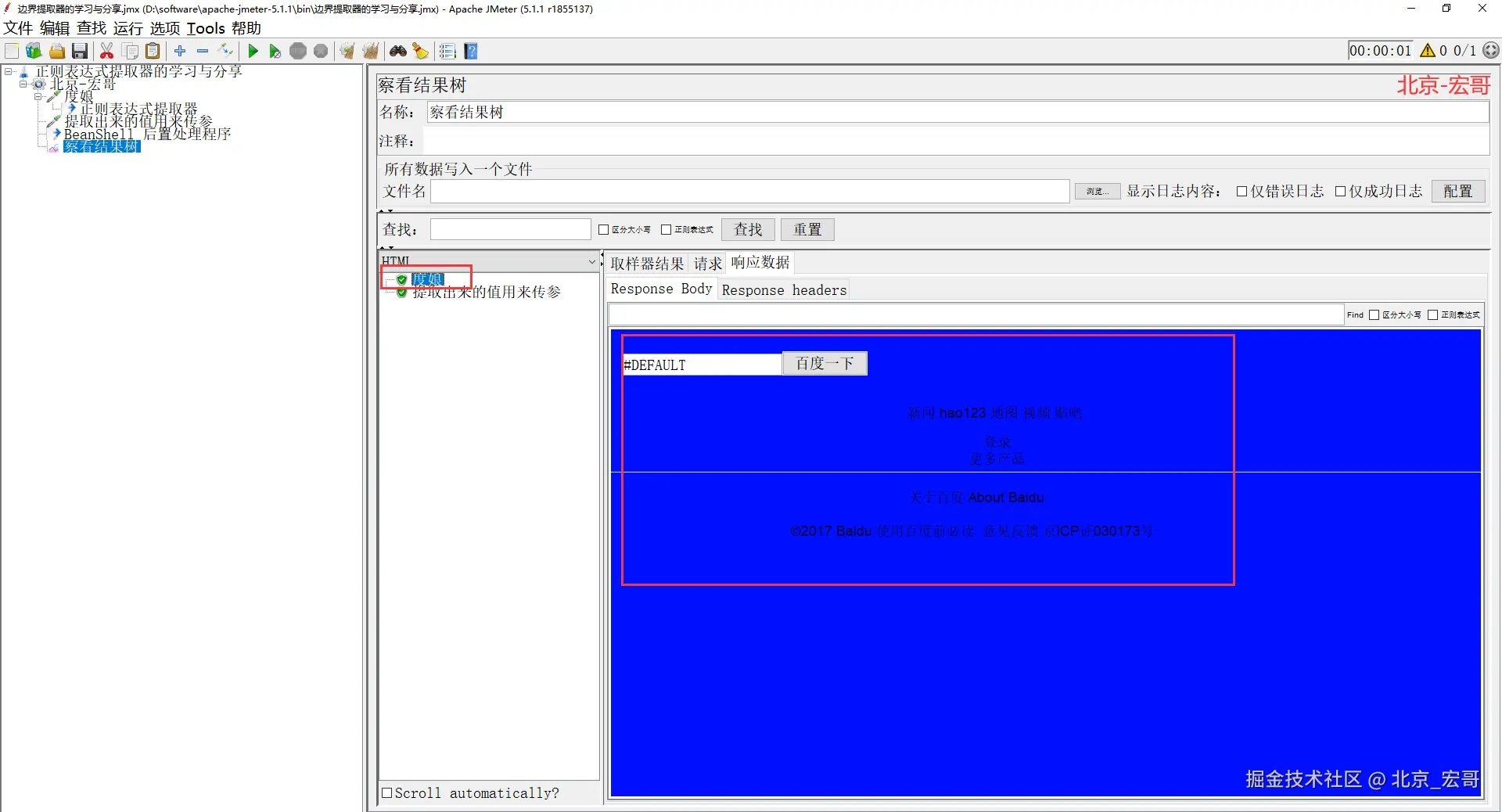Click the remote engine status icon
The height and width of the screenshot is (812, 1502).
(x=1491, y=51)
